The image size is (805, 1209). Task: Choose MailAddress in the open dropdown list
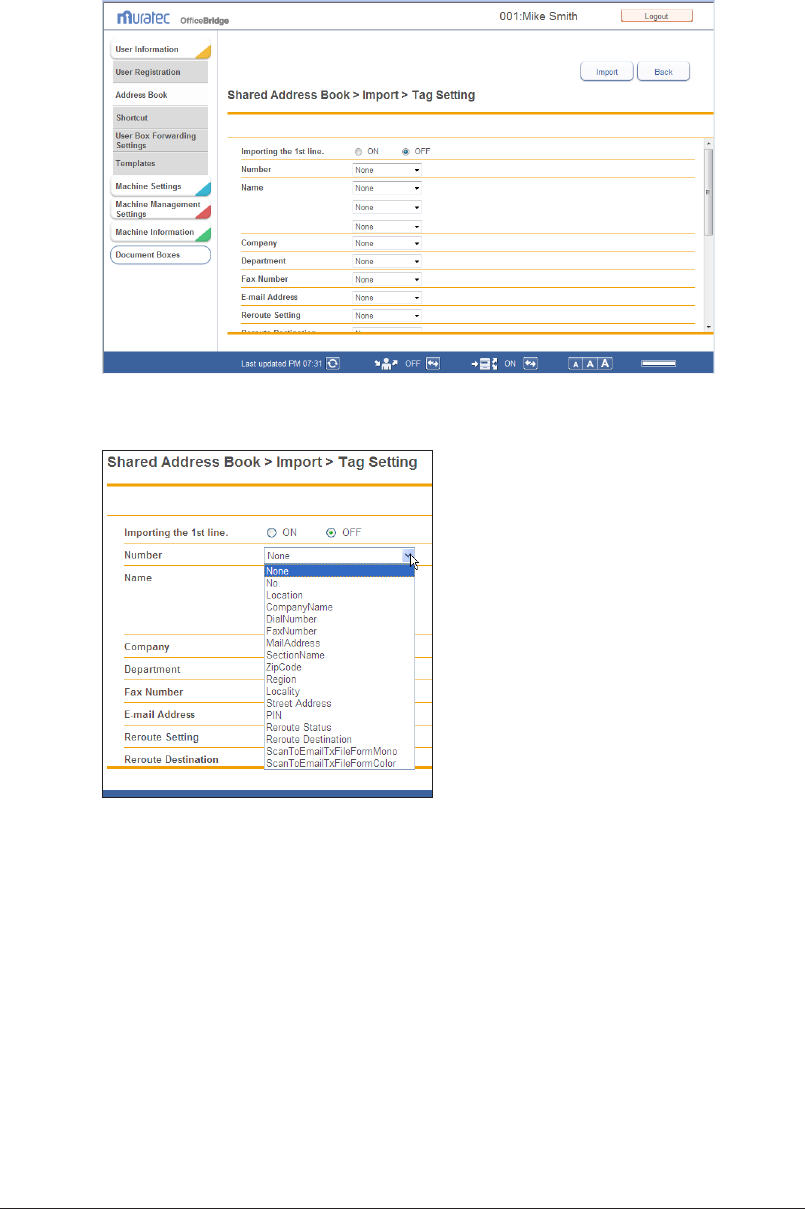(339, 643)
